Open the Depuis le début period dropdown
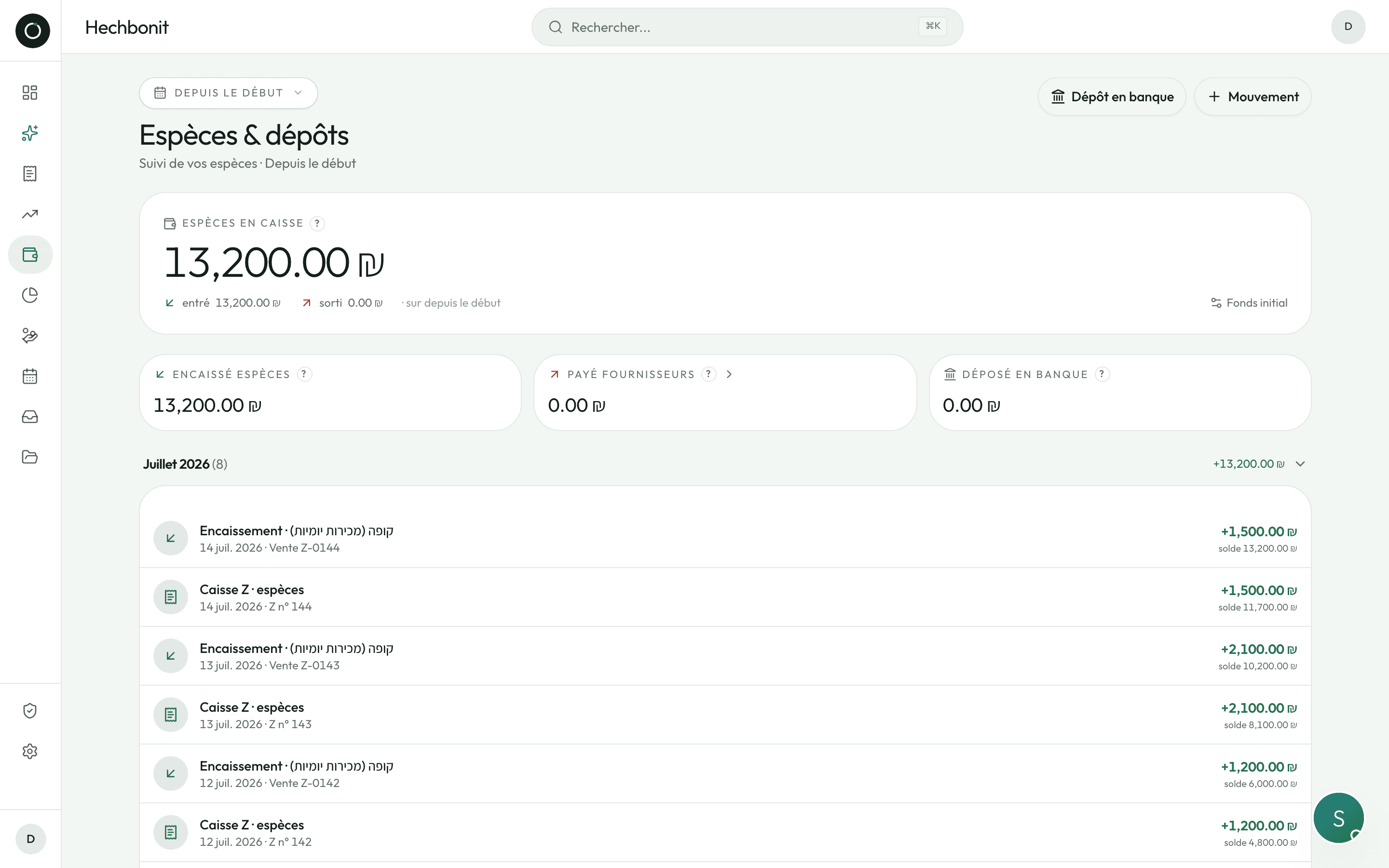The width and height of the screenshot is (1389, 868). click(229, 93)
